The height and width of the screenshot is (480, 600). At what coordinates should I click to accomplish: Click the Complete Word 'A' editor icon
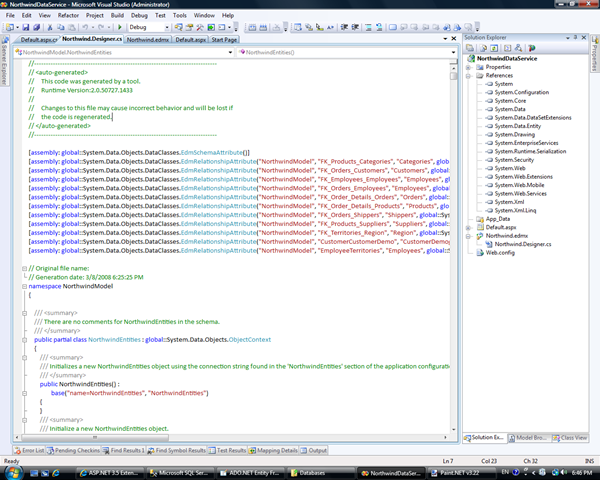331,27
